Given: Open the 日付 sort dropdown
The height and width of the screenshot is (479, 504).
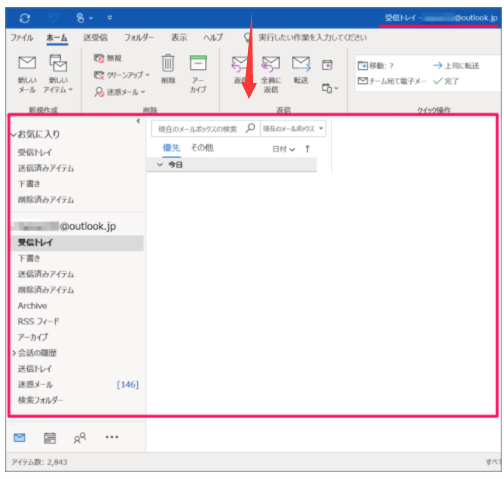Looking at the screenshot, I should [284, 149].
